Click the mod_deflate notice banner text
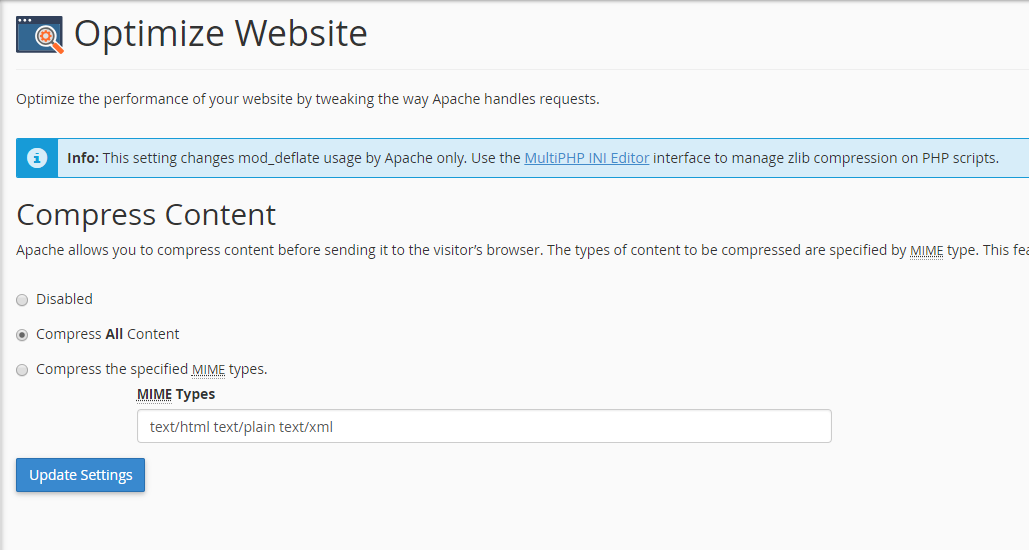Viewport: 1029px width, 550px height. (533, 158)
